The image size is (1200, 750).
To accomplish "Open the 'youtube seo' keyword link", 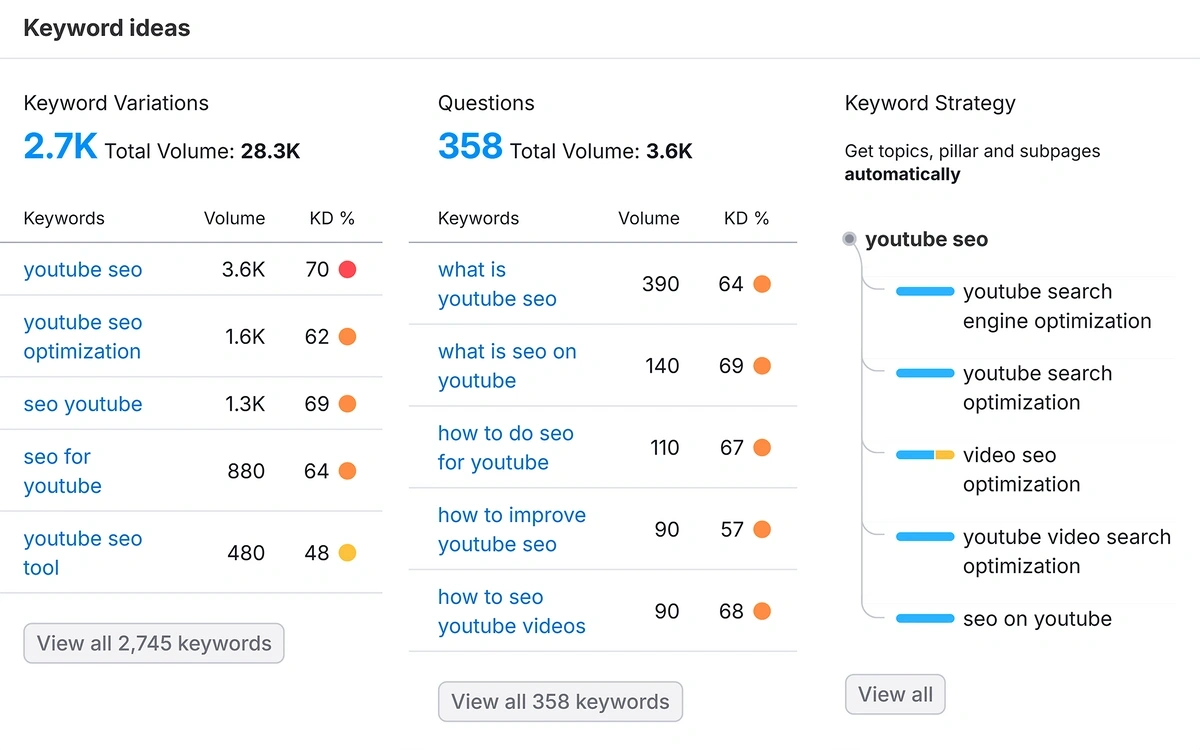I will (83, 270).
